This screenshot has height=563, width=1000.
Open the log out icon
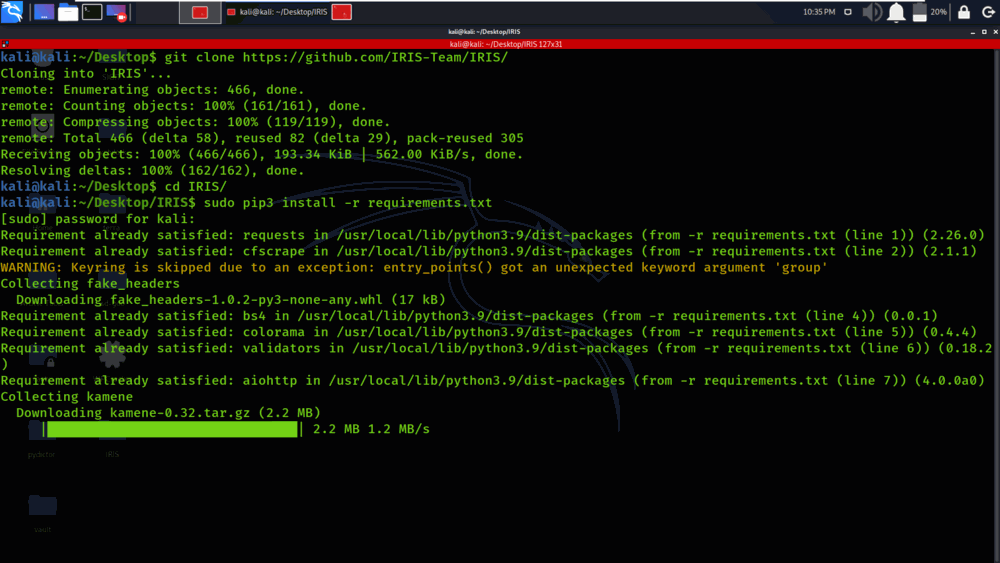(x=988, y=12)
